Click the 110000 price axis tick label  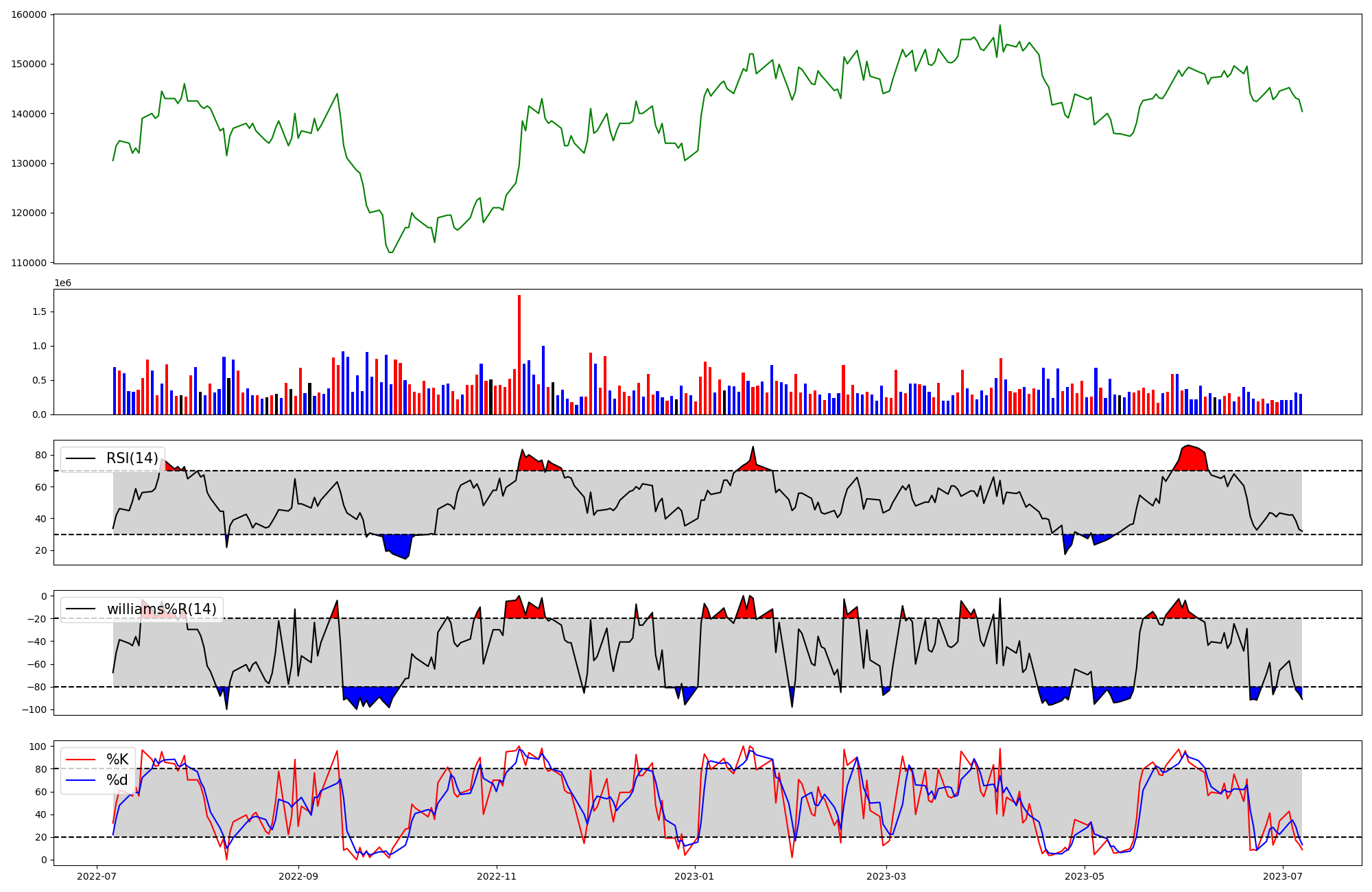point(29,263)
